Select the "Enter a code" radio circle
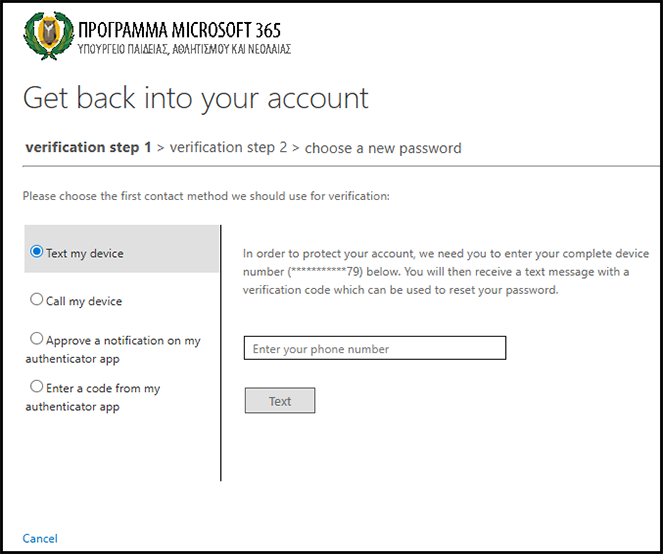 click(37, 386)
